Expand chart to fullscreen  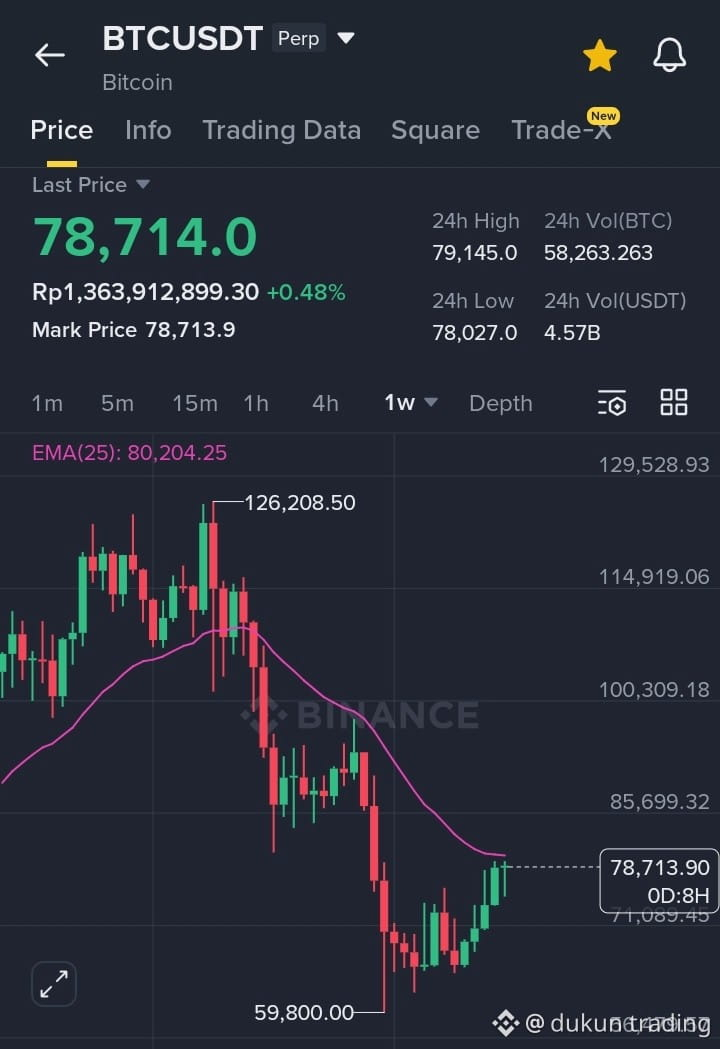point(54,983)
